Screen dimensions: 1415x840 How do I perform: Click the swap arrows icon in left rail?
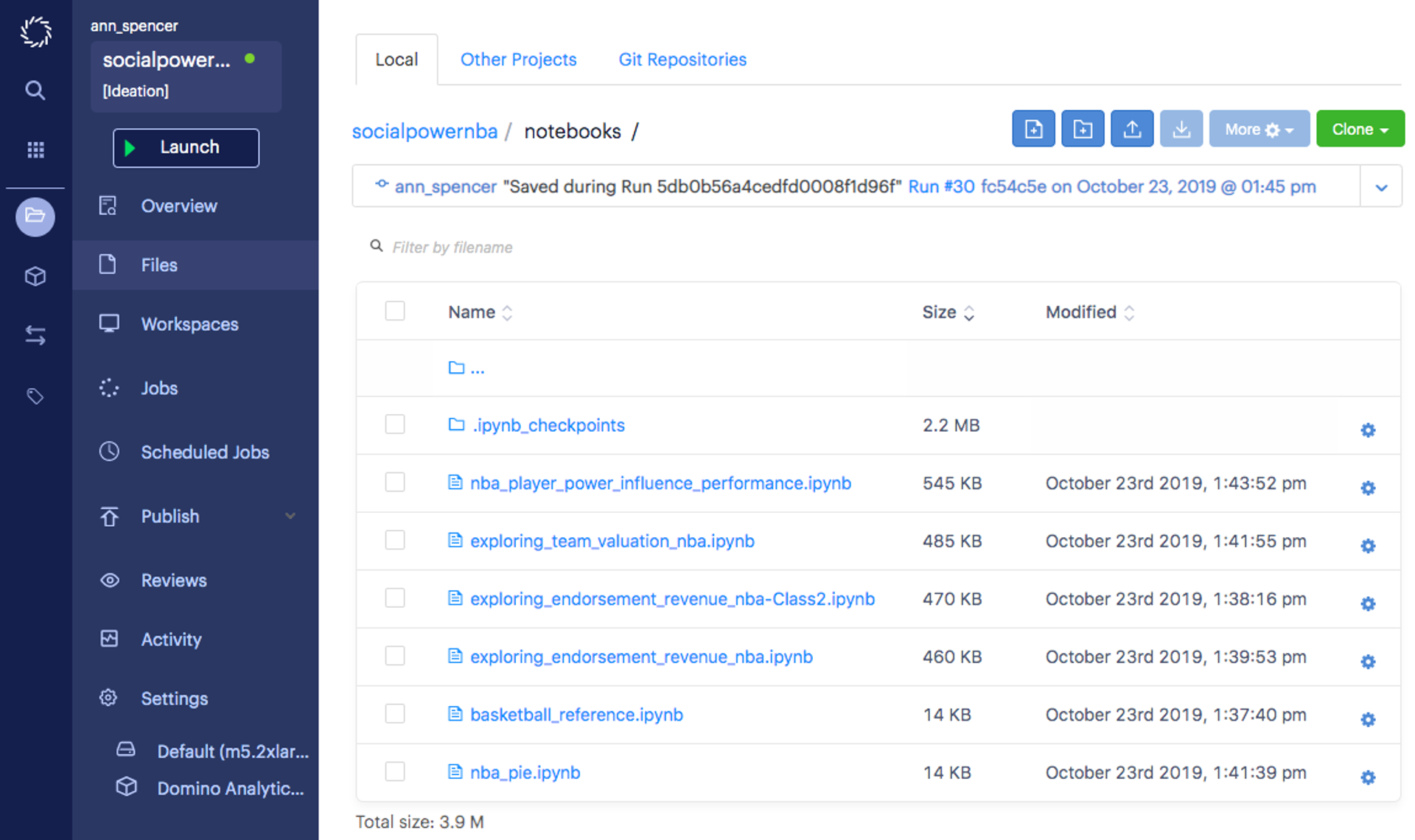point(35,336)
